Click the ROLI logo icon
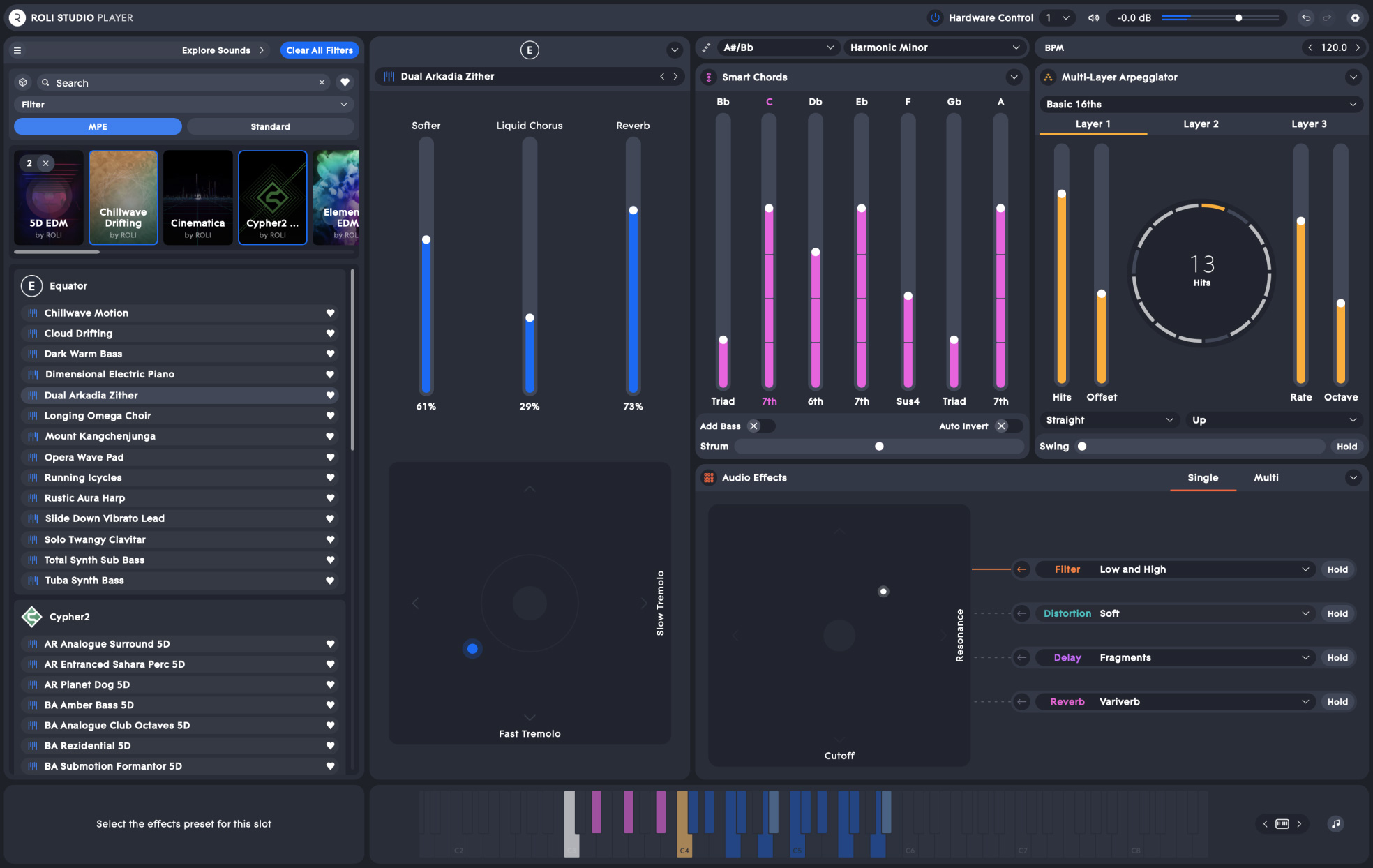Viewport: 1373px width, 868px height. pos(17,17)
